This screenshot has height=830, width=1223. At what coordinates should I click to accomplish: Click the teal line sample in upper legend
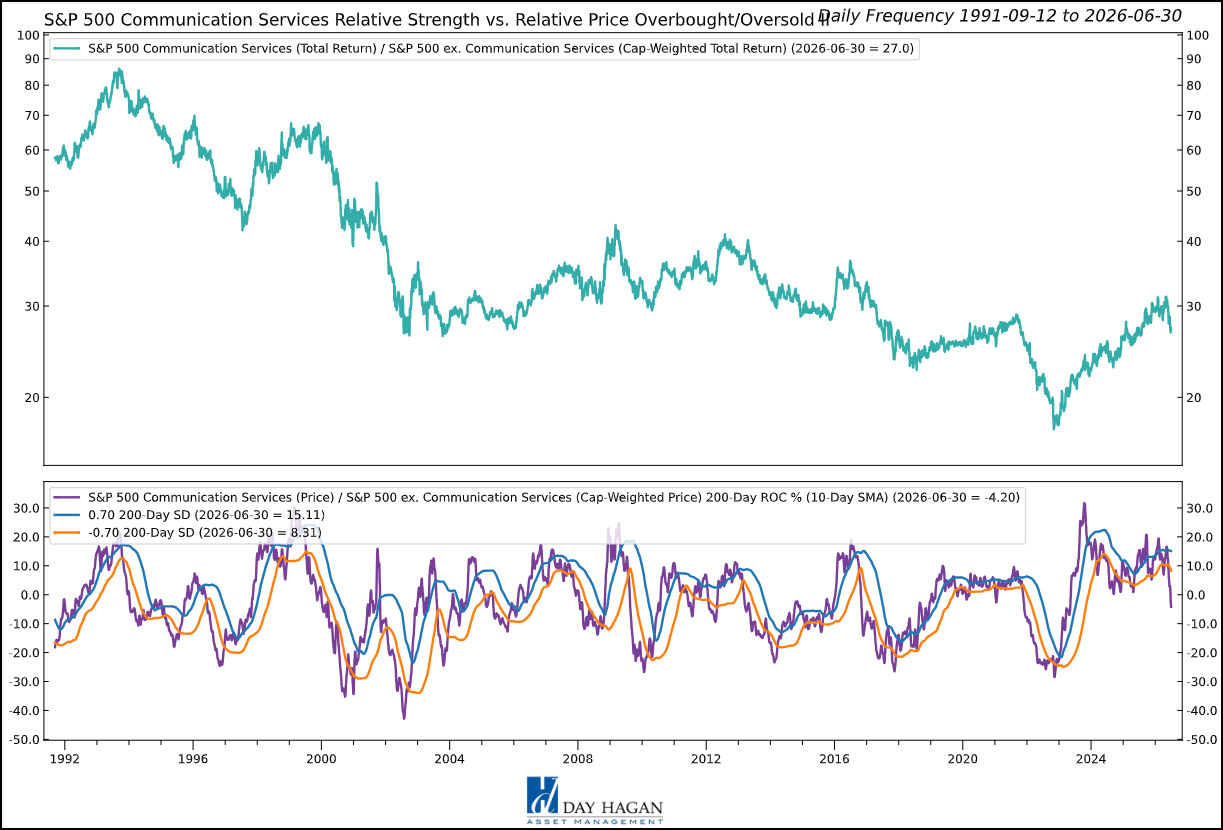67,47
